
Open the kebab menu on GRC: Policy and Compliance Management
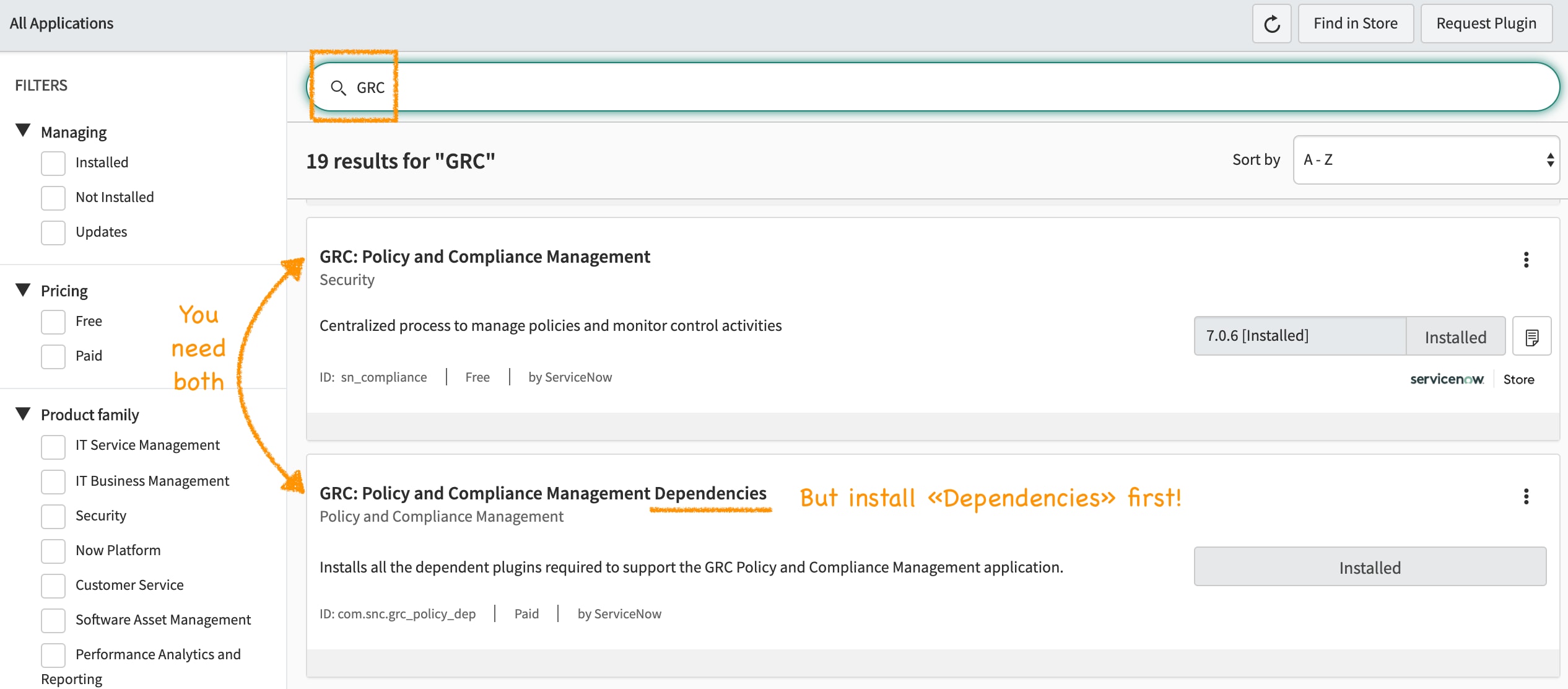[x=1526, y=260]
